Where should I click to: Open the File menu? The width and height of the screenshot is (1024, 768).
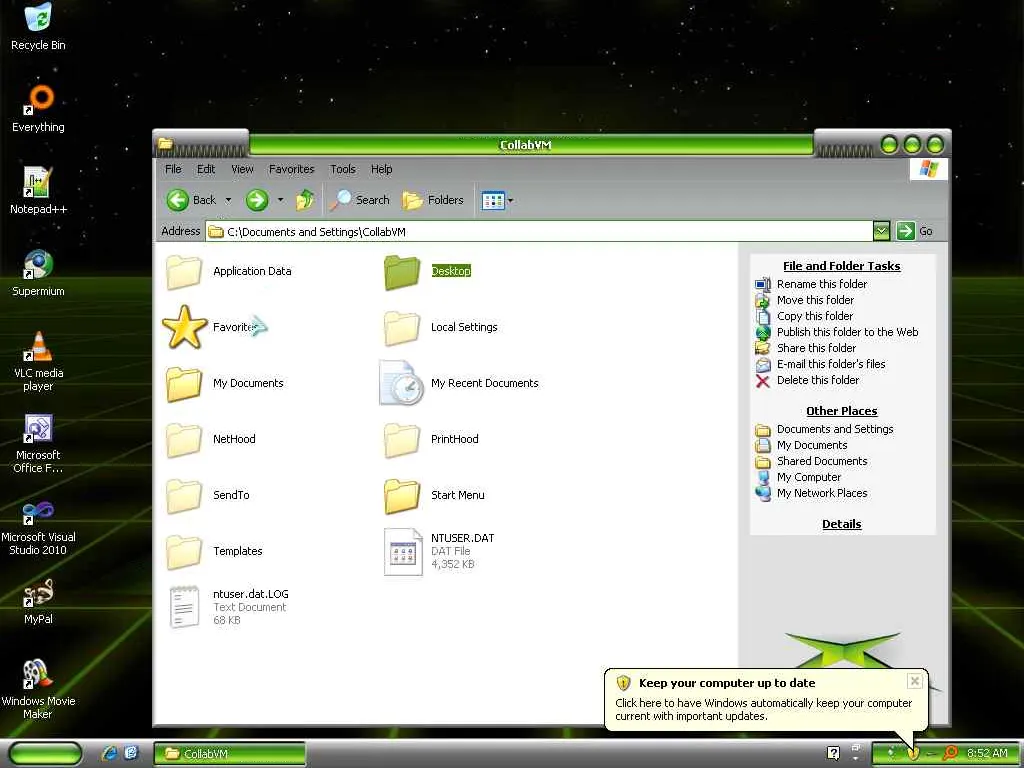pyautogui.click(x=173, y=169)
